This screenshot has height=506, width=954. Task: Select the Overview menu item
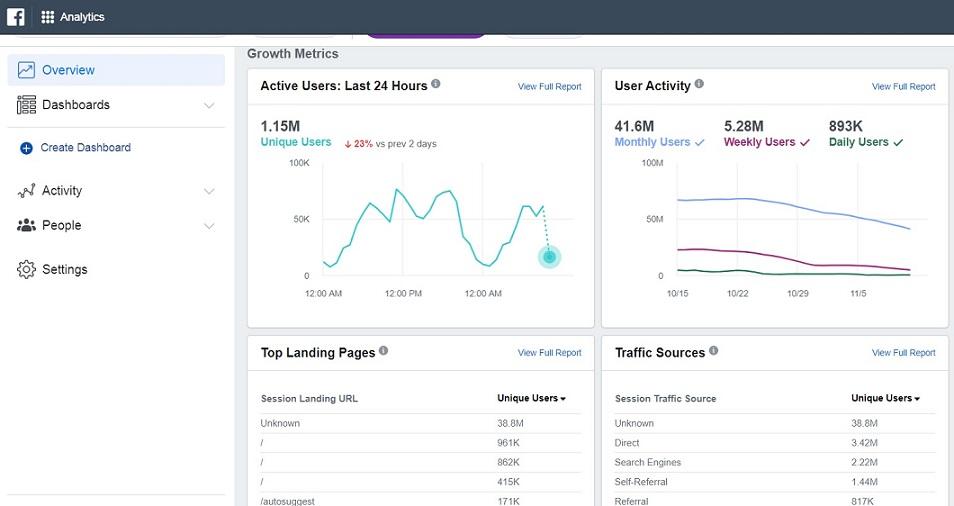(116, 70)
